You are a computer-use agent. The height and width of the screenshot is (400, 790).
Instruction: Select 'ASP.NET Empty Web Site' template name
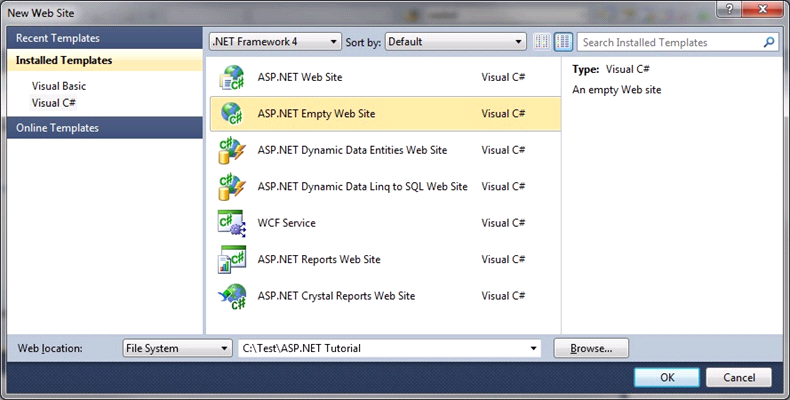point(316,114)
